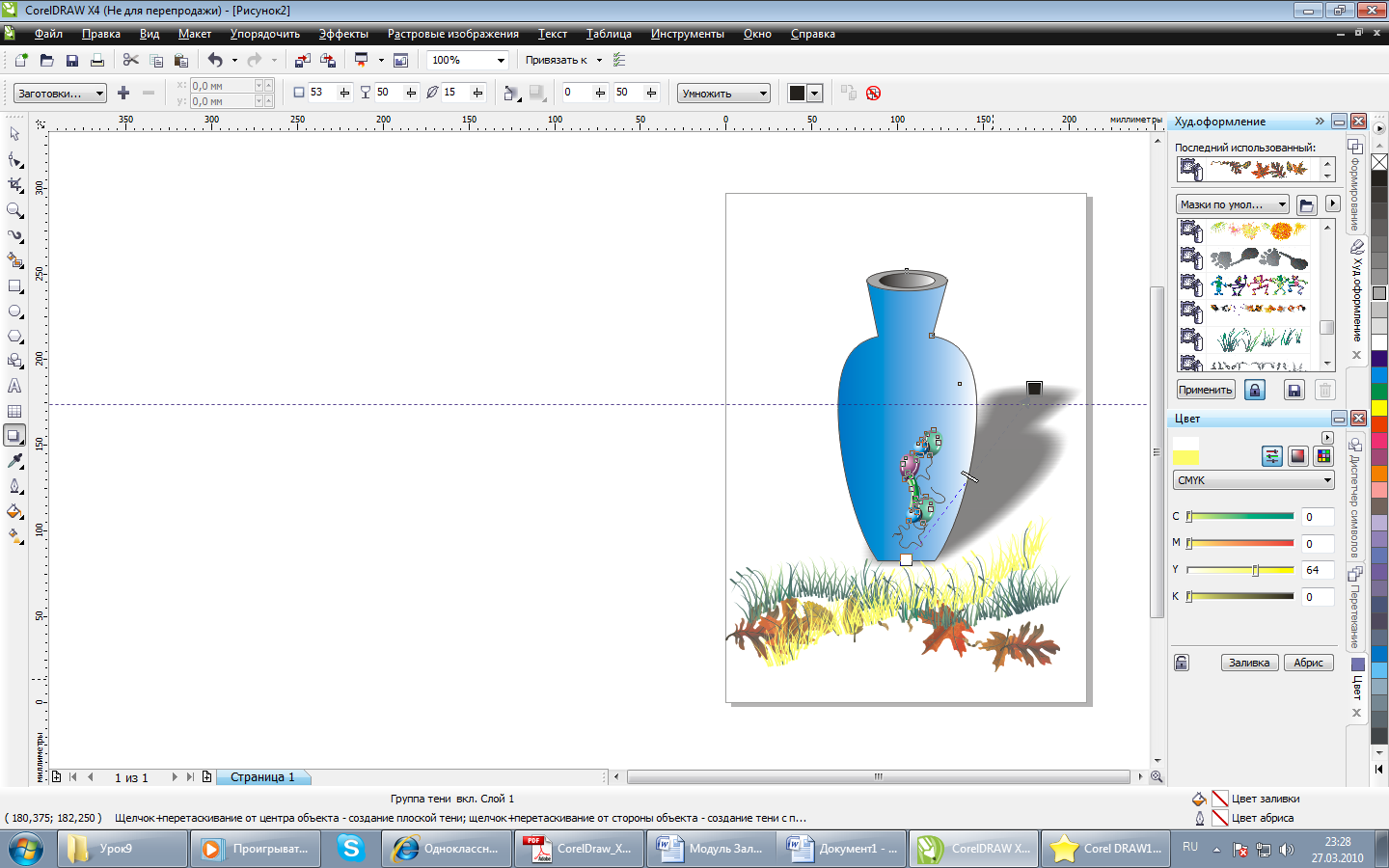Viewport: 1389px width, 868px height.
Task: Collapse docker with double-chevron in Худ.оформление
Action: [1320, 122]
